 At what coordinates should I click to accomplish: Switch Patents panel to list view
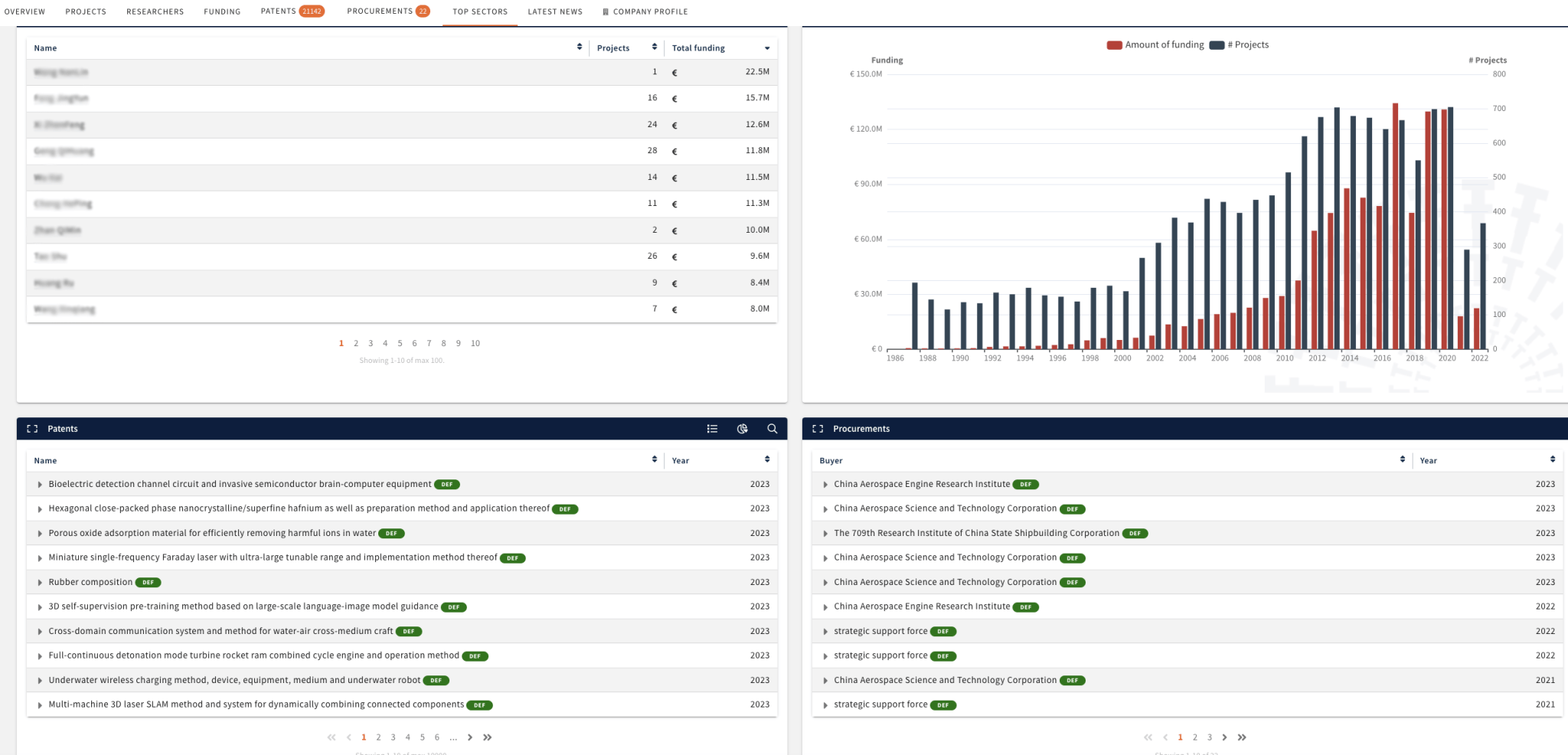click(x=712, y=429)
